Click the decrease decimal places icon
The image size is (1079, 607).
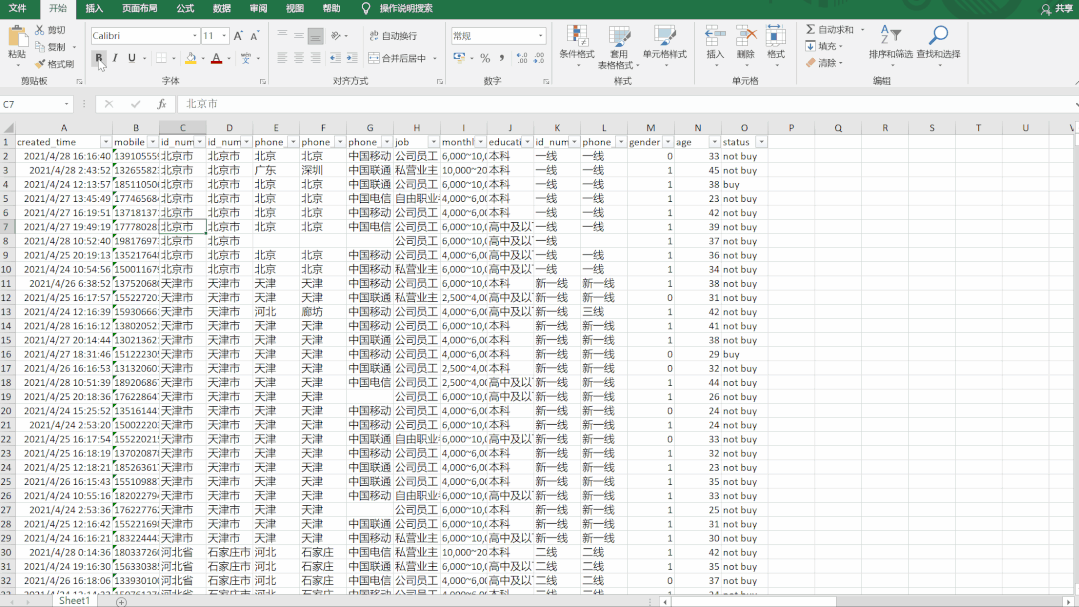tap(540, 58)
